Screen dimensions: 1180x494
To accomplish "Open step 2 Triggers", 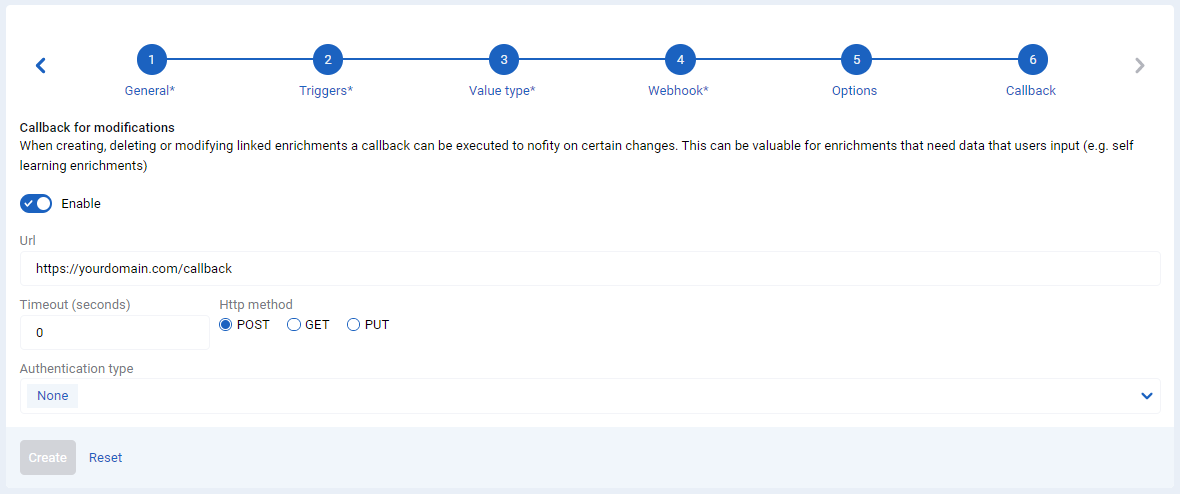I will click(x=327, y=60).
